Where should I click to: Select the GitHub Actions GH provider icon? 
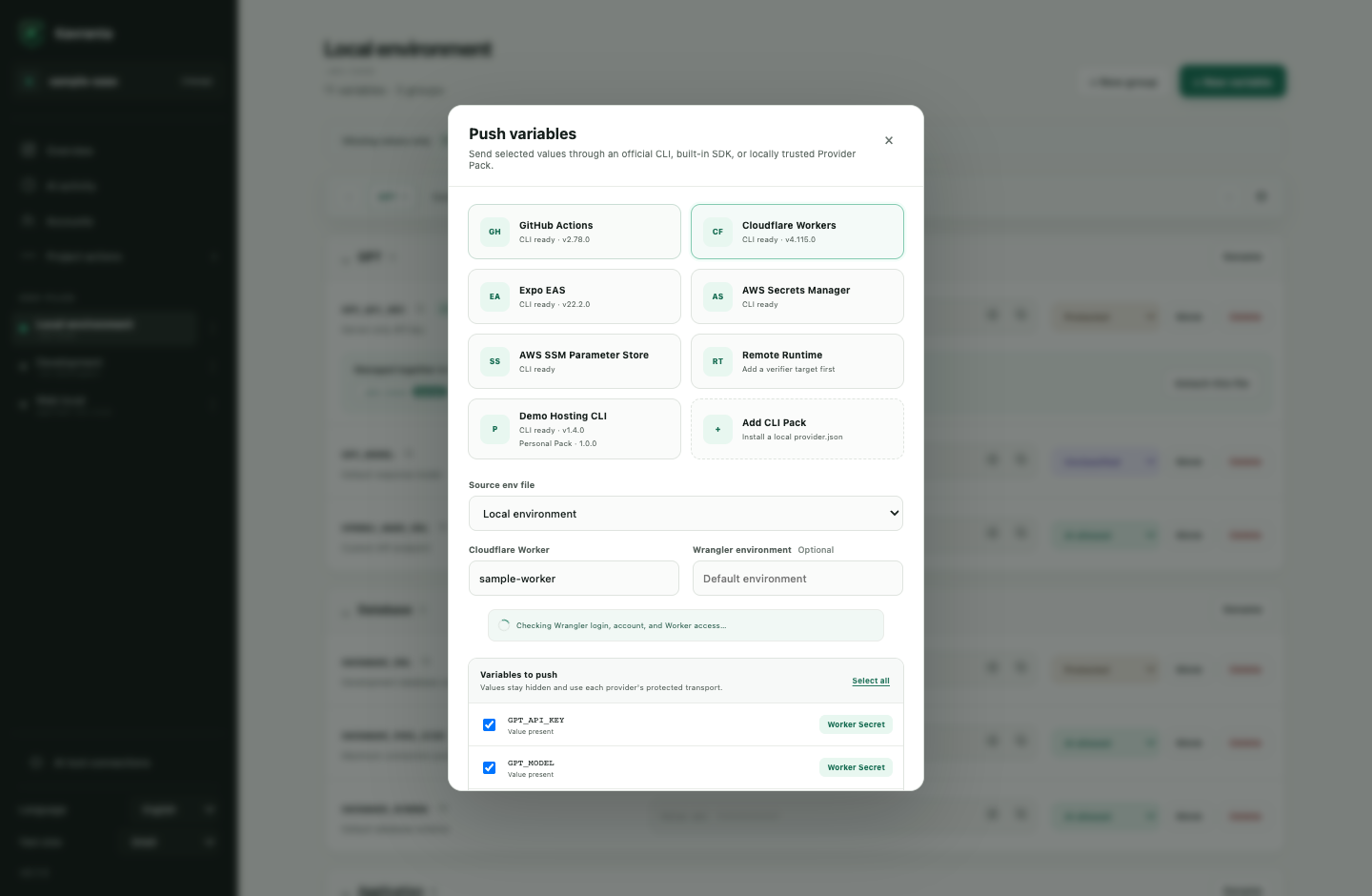pos(494,232)
